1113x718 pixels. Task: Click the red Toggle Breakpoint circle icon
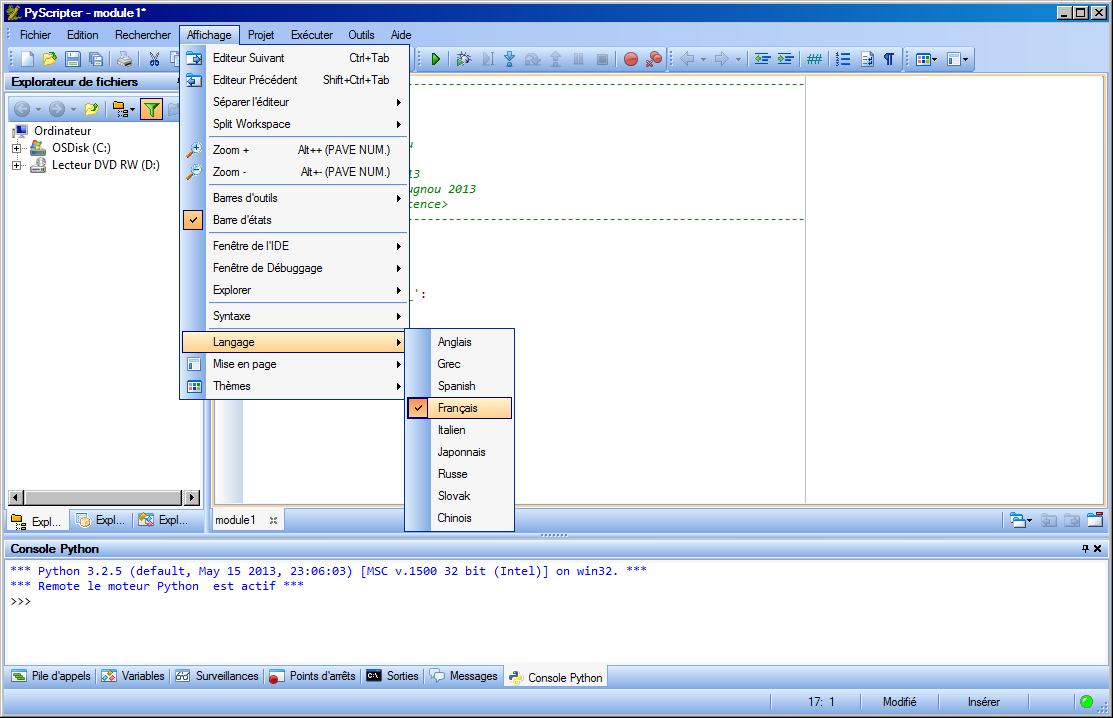point(630,59)
